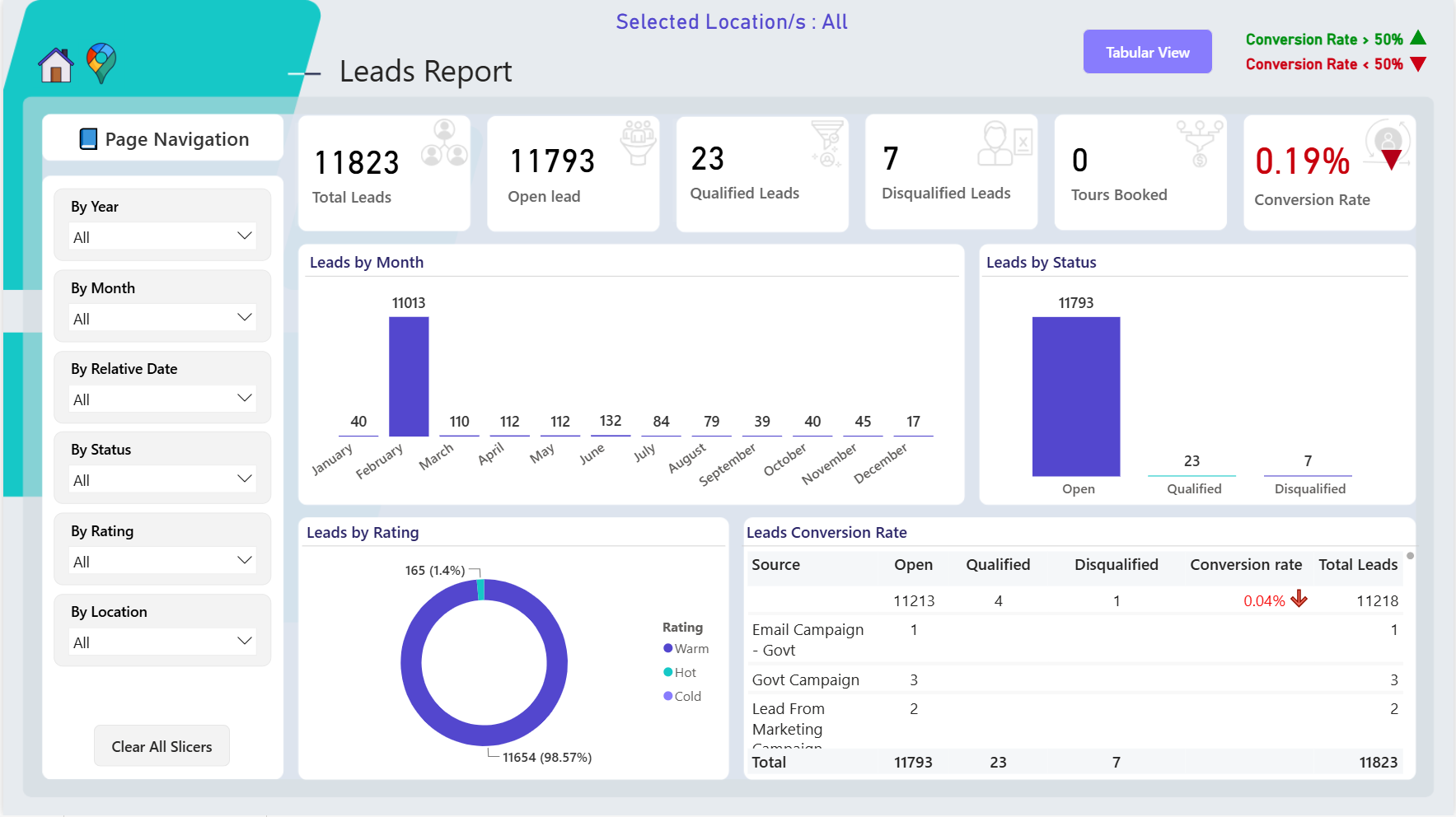Click the Page Navigation book icon
The image size is (1456, 817).
point(88,139)
